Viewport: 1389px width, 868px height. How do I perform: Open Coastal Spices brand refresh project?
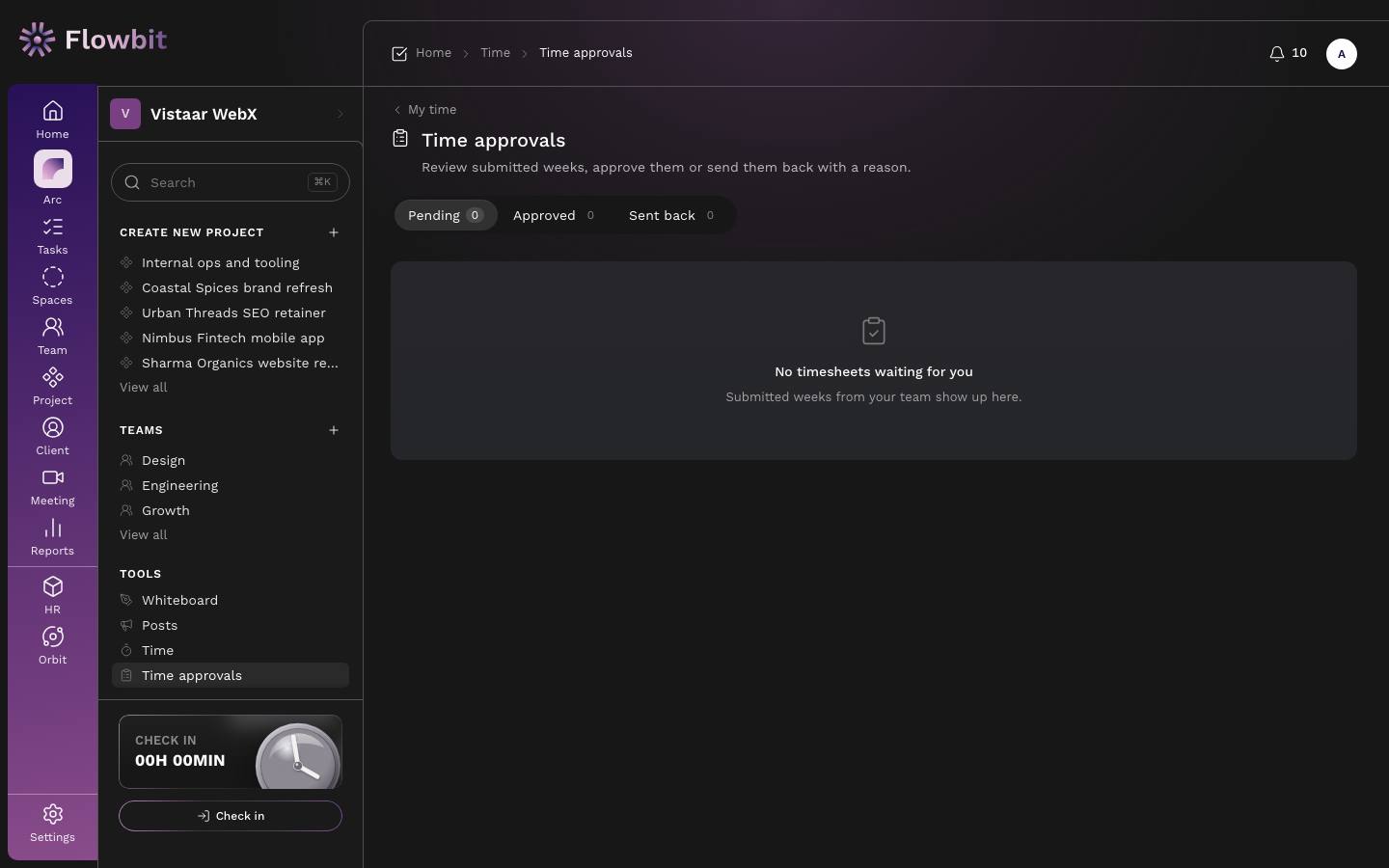click(231, 287)
